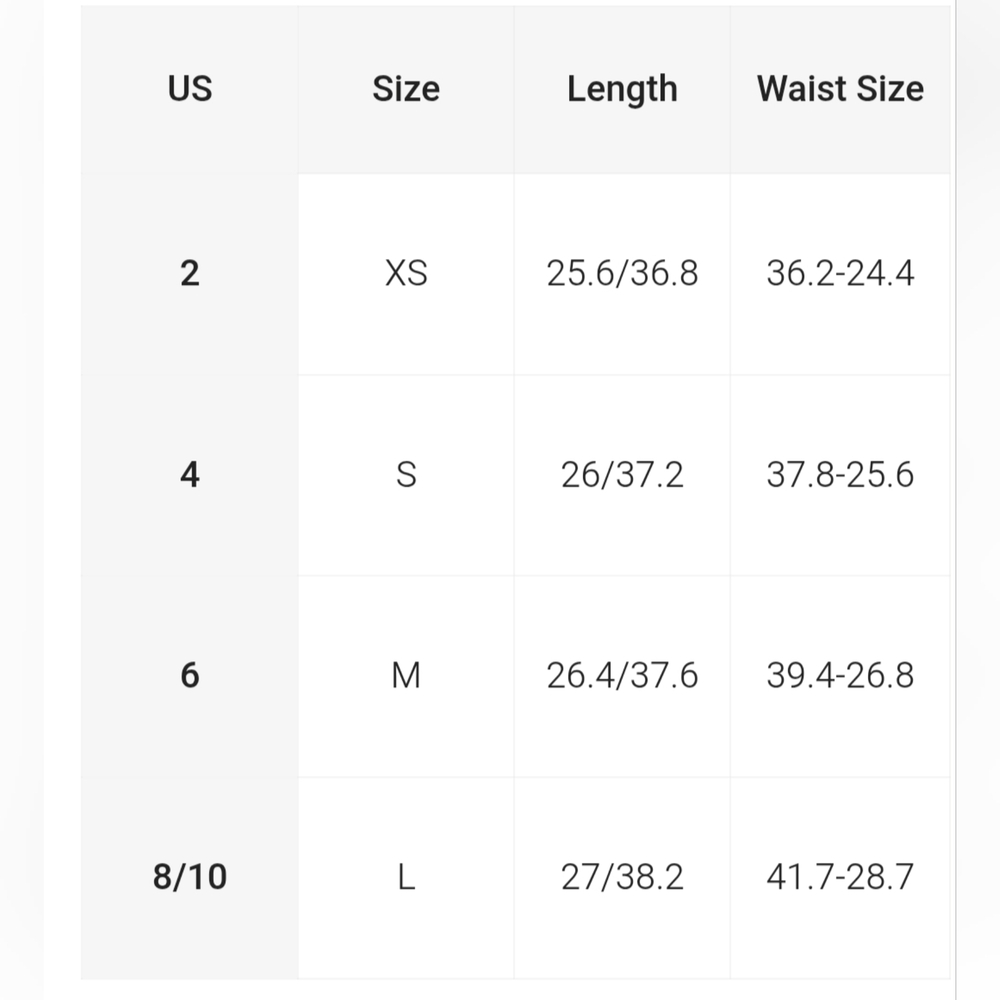Viewport: 1000px width, 1000px height.
Task: Select the 26.4/37.6 length value
Action: 622,675
